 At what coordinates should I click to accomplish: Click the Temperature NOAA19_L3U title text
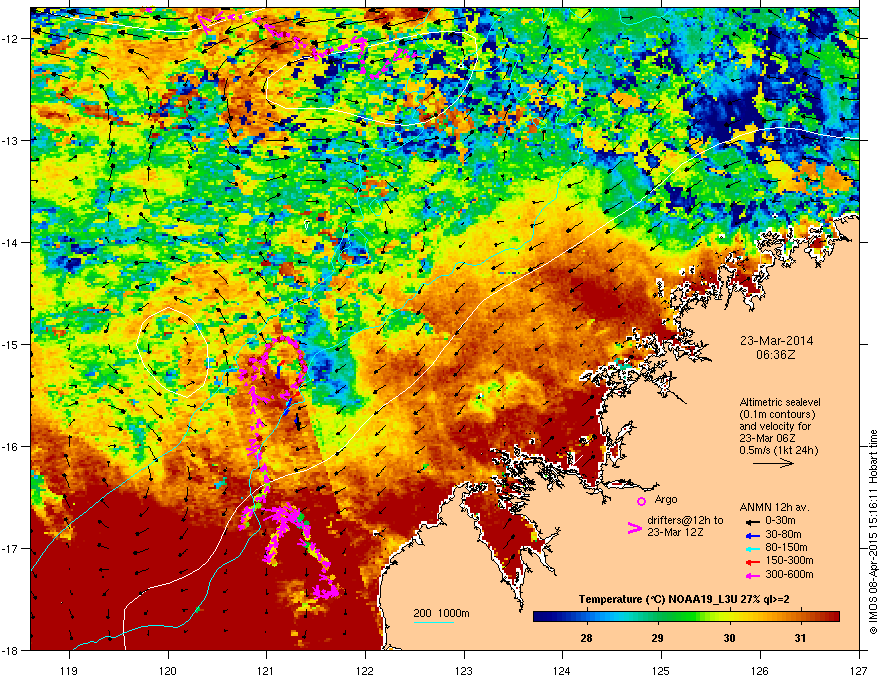pos(685,600)
